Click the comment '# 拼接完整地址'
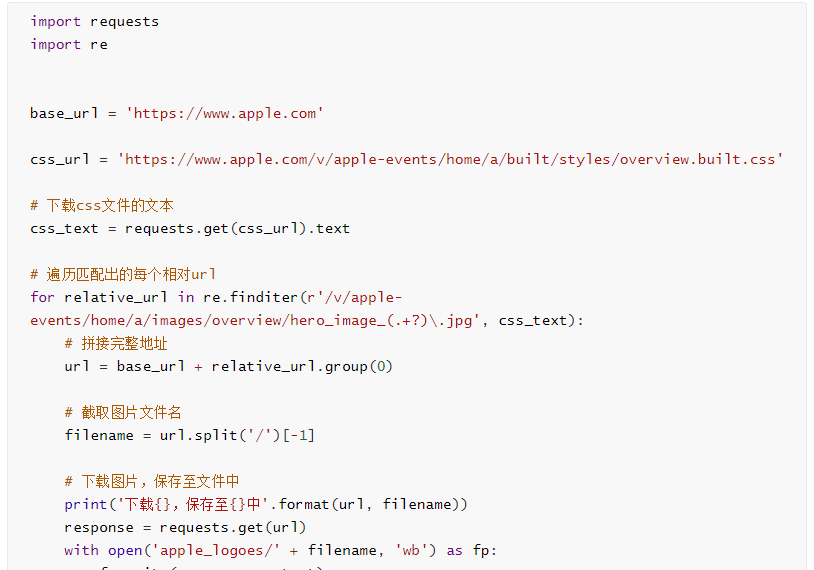Image resolution: width=814 pixels, height=570 pixels. pos(116,343)
